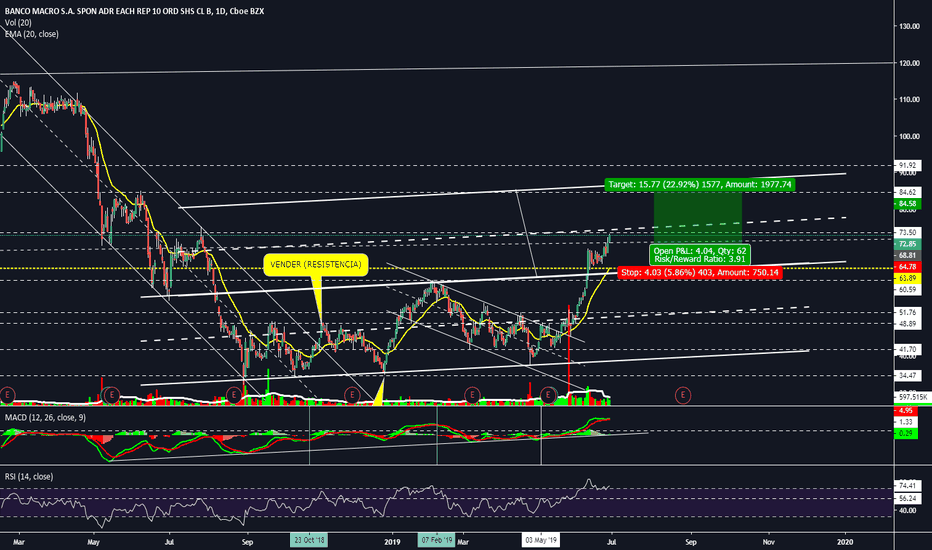Click the earnings E marker above 03 May '19

pyautogui.click(x=548, y=394)
